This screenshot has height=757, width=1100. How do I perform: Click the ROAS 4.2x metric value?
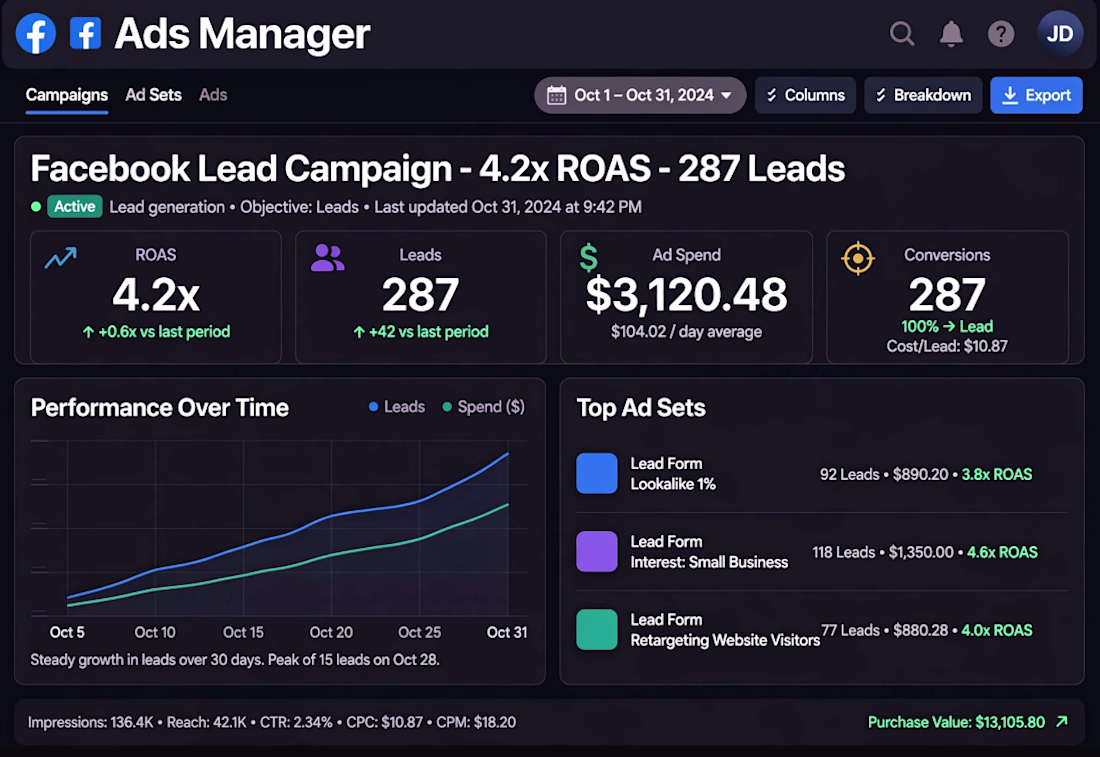[x=156, y=295]
